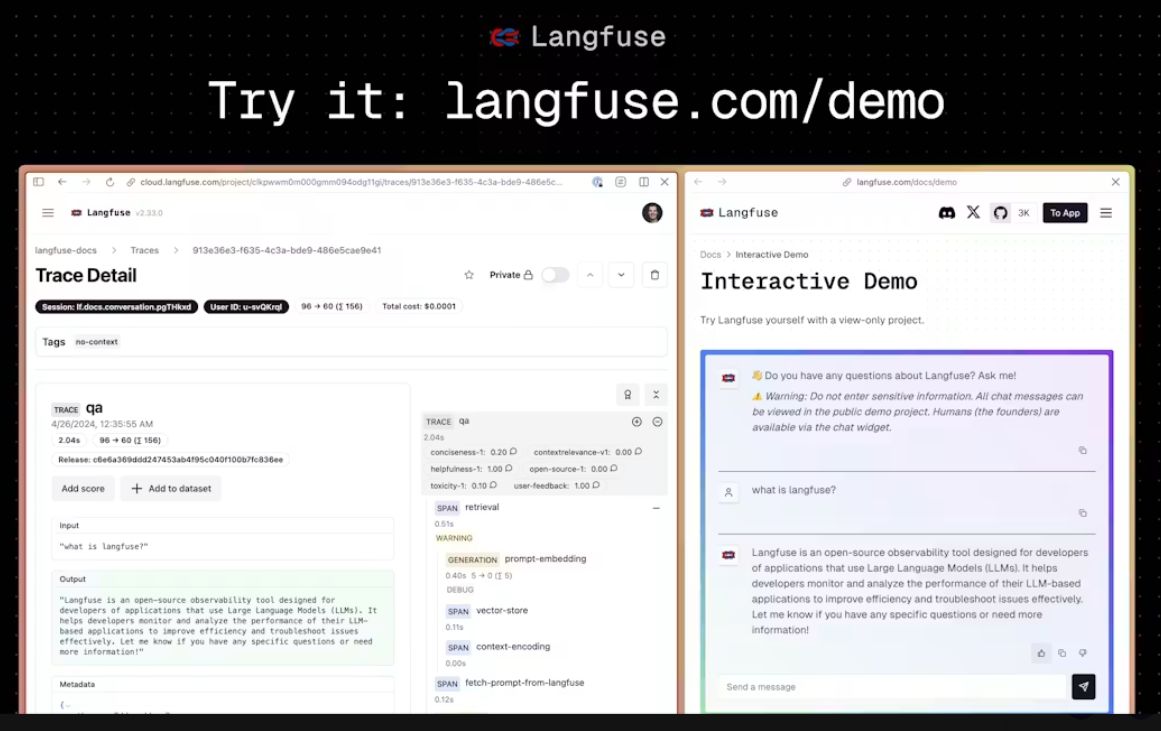Open the hamburger menu in Langfuse app
Image resolution: width=1161 pixels, height=731 pixels.
tap(48, 213)
